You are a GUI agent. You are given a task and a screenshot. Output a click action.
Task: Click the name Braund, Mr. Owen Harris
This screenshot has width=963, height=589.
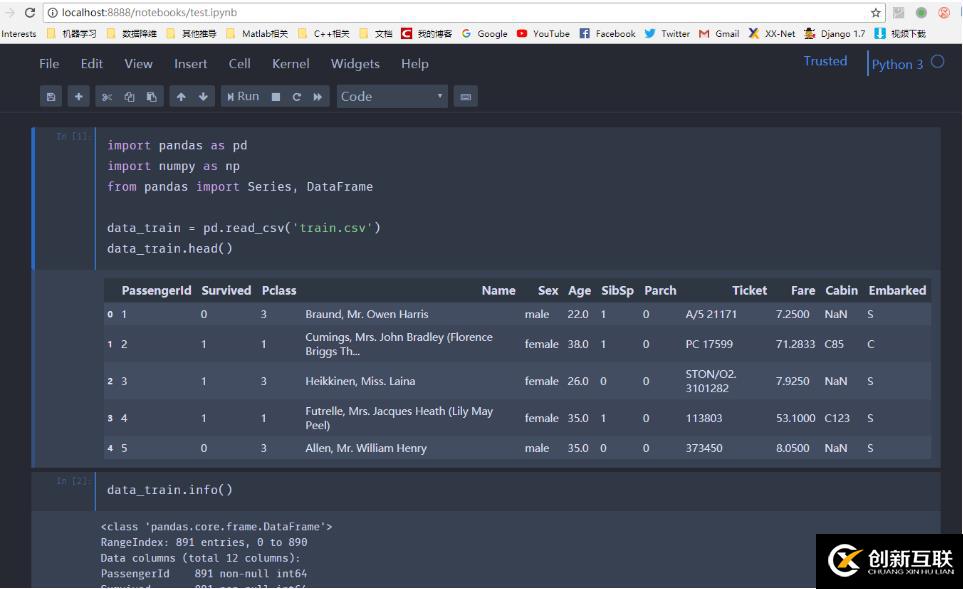(x=367, y=314)
